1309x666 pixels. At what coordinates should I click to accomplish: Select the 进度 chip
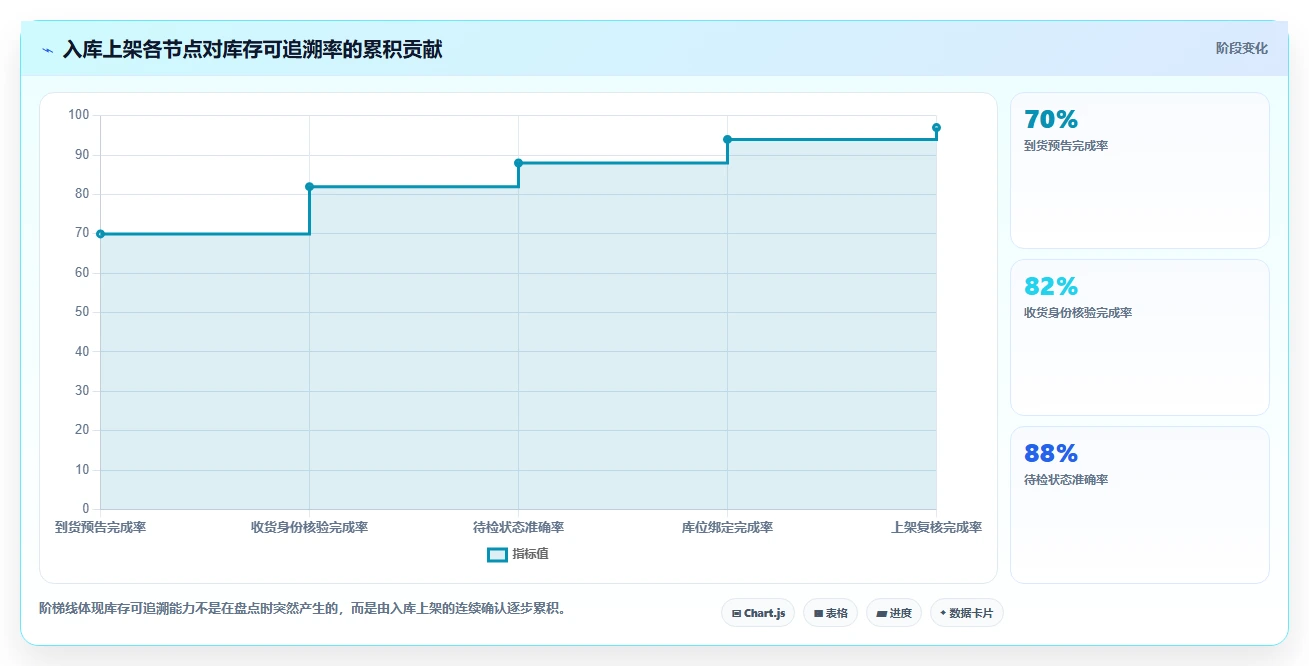pyautogui.click(x=894, y=613)
